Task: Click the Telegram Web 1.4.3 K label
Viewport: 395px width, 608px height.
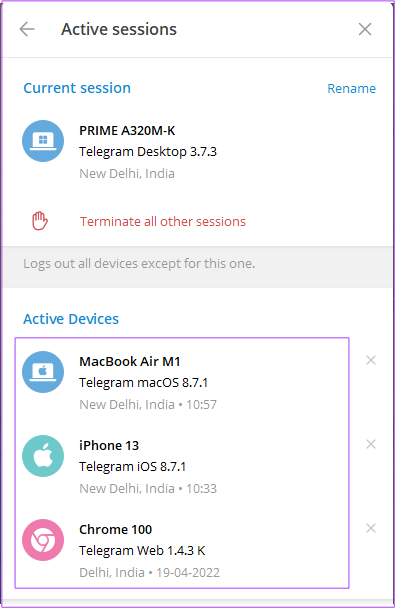Action: point(142,550)
